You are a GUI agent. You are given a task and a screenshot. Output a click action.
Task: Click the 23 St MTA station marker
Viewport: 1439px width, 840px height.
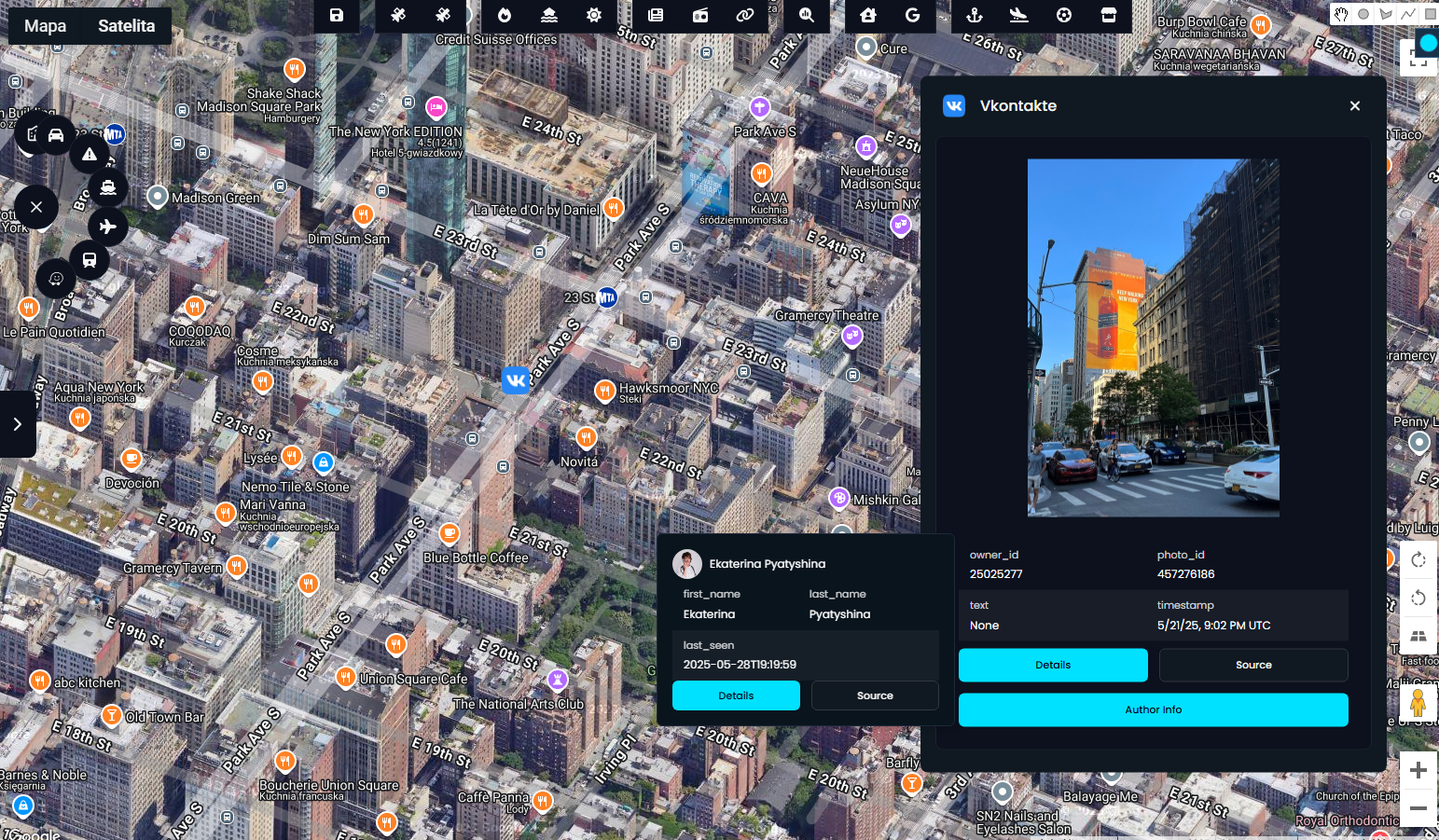(x=607, y=297)
